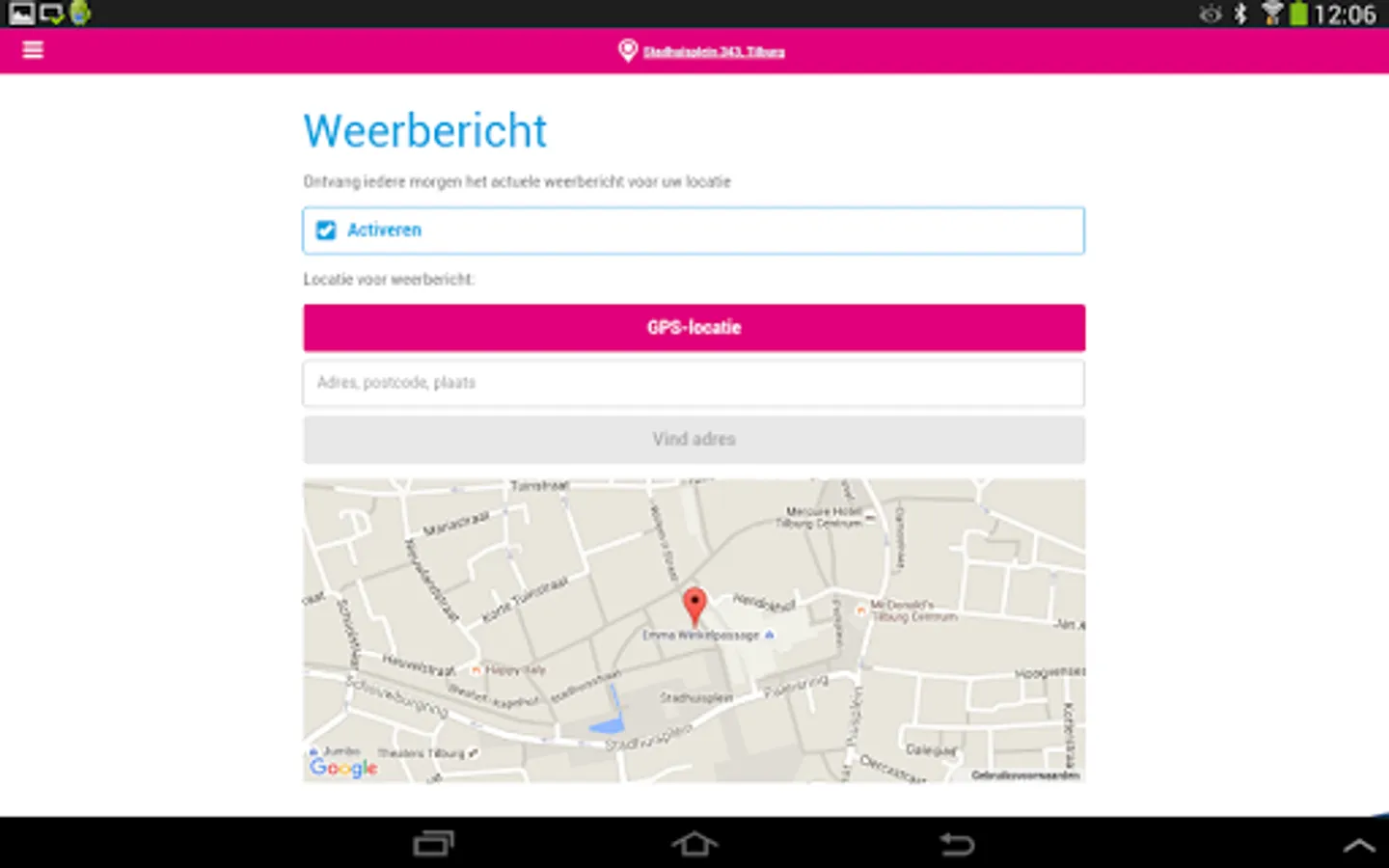Viewport: 1389px width, 868px height.
Task: Expand the navigation bar up chevron
Action: [1359, 846]
